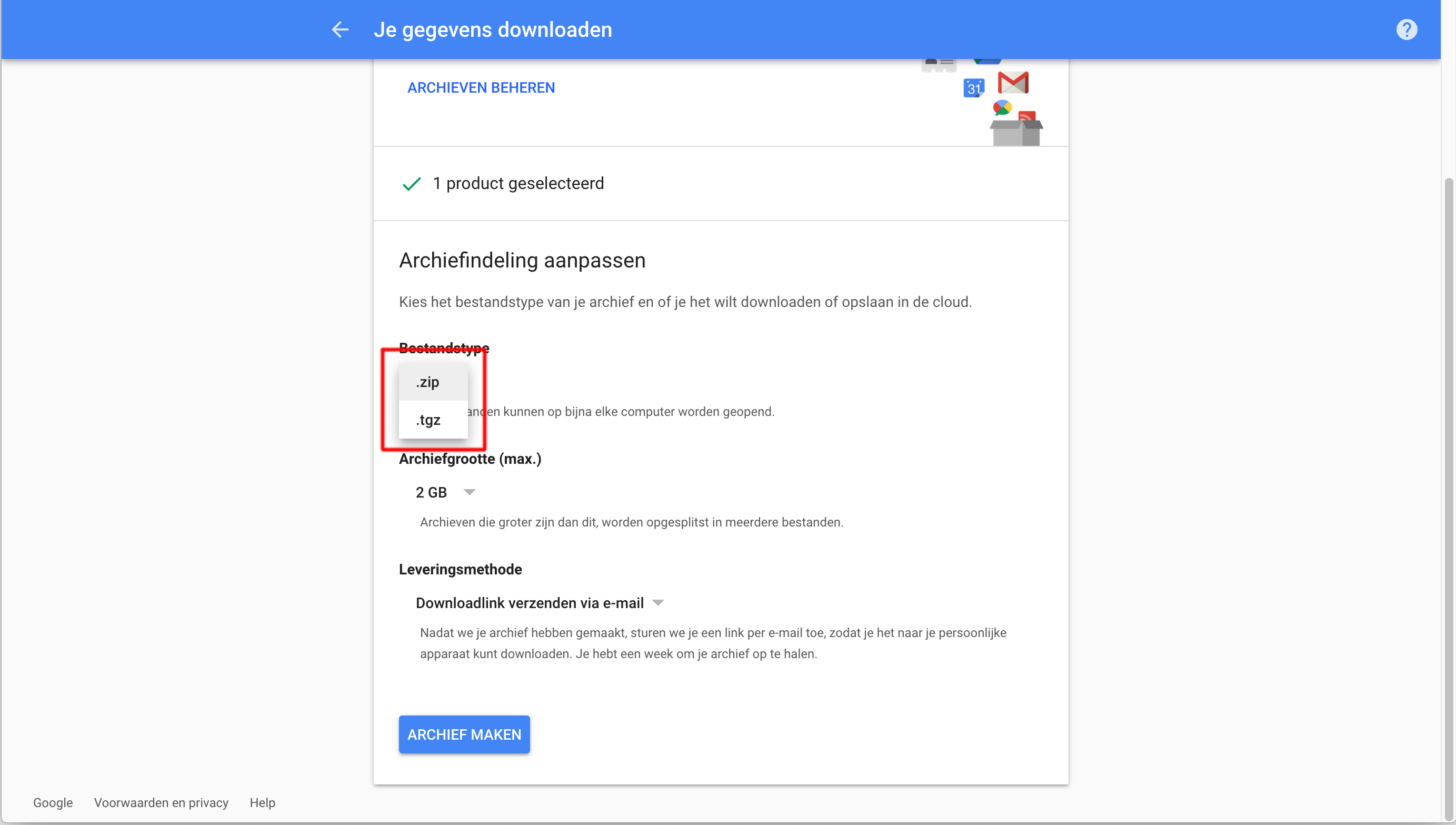Expand the 2 GB archive size dropdown
1456x825 pixels.
coord(445,492)
